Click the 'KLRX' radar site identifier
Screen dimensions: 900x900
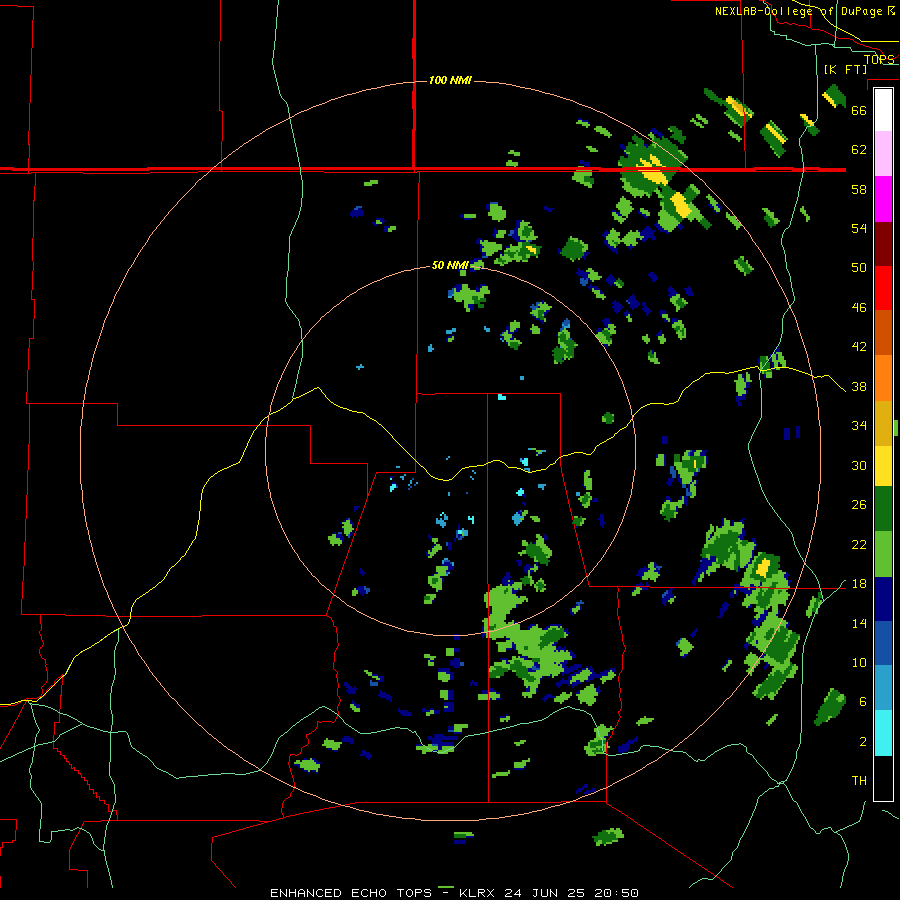[476, 893]
